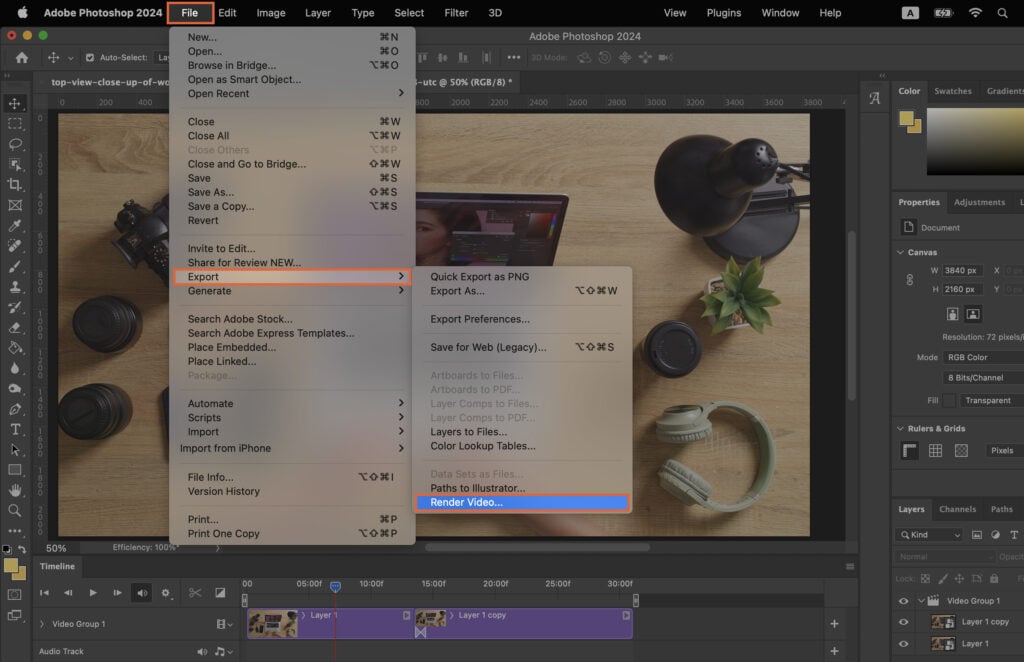1024x662 pixels.
Task: Select the Lasso tool
Action: tap(15, 143)
